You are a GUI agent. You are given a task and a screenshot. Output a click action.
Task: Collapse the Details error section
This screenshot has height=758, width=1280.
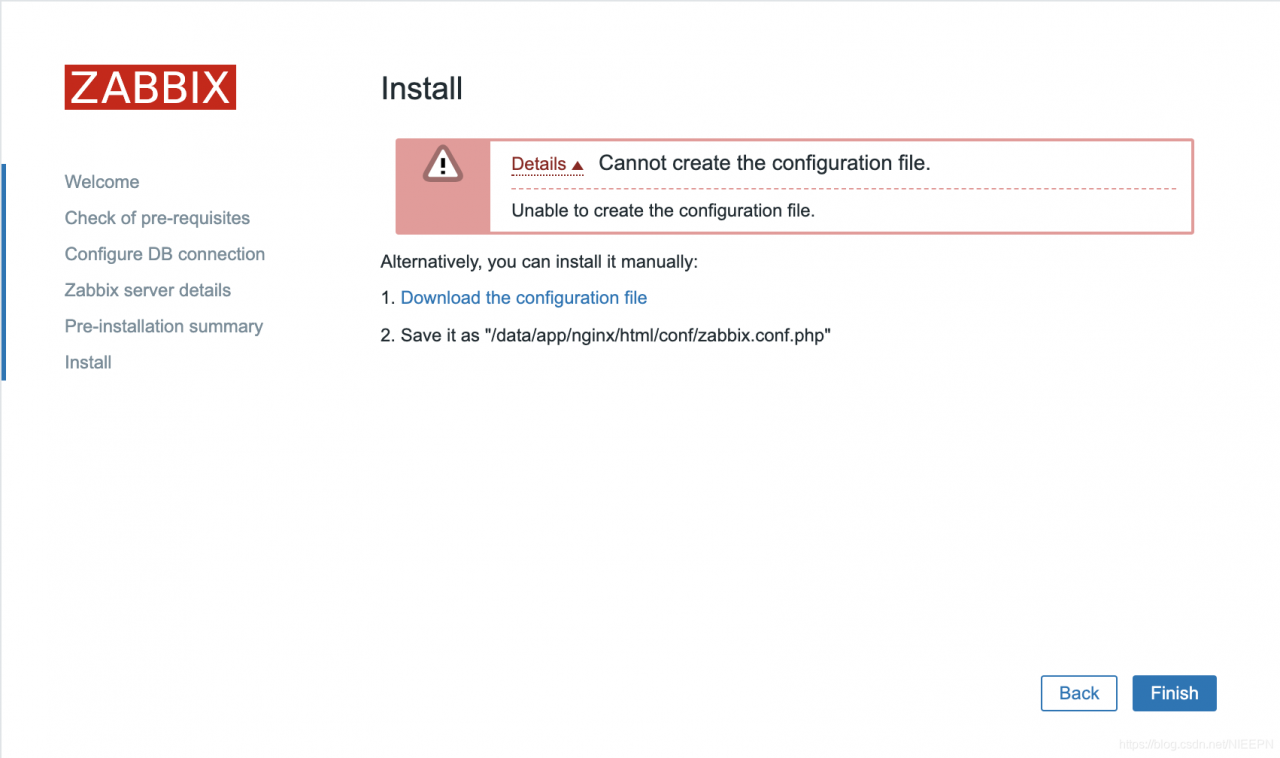(x=547, y=164)
